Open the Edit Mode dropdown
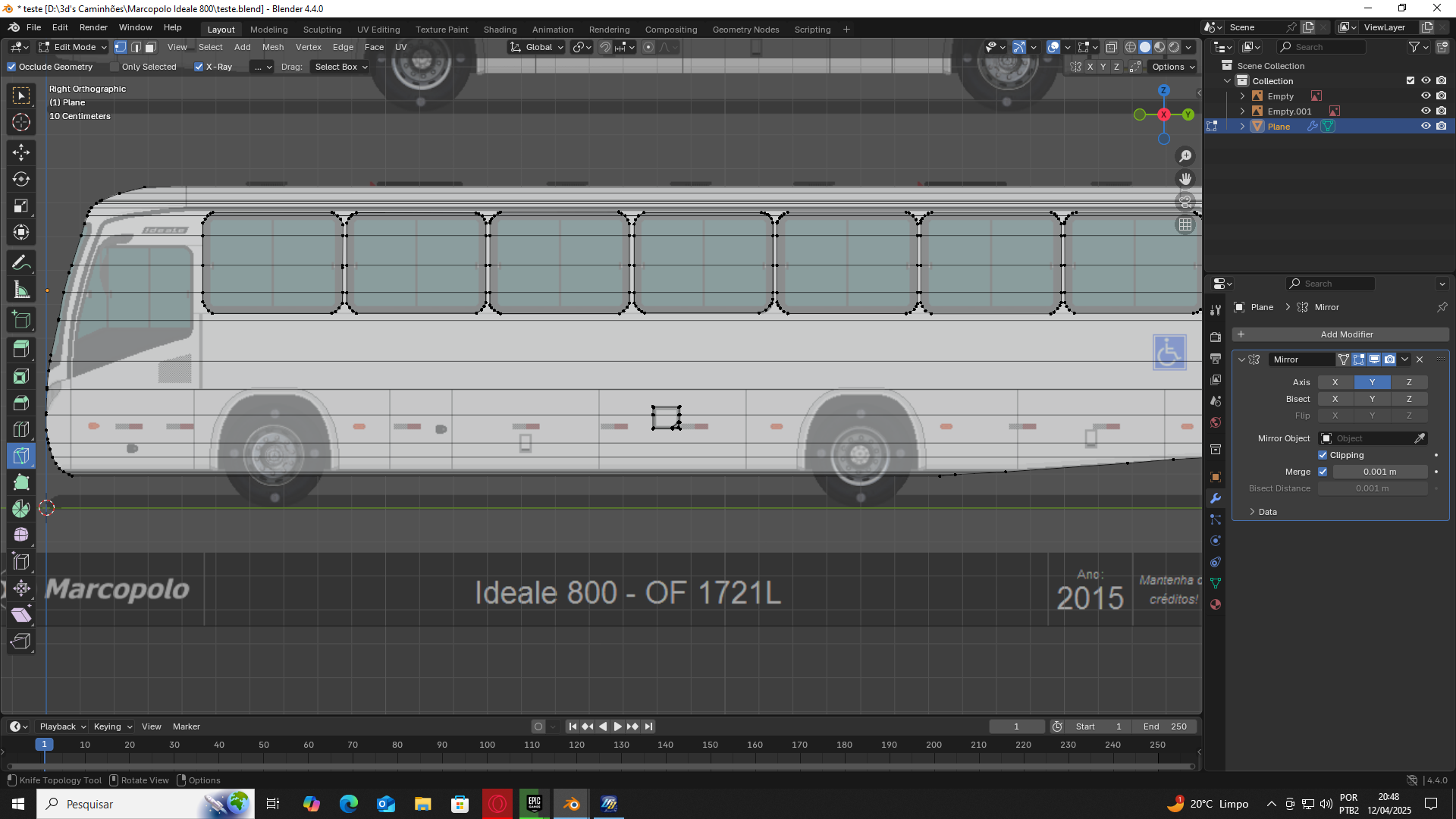 coord(73,47)
